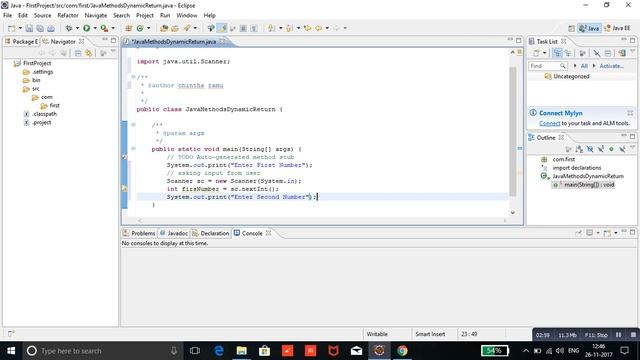Click the Search flashlight toolbar icon

187,28
